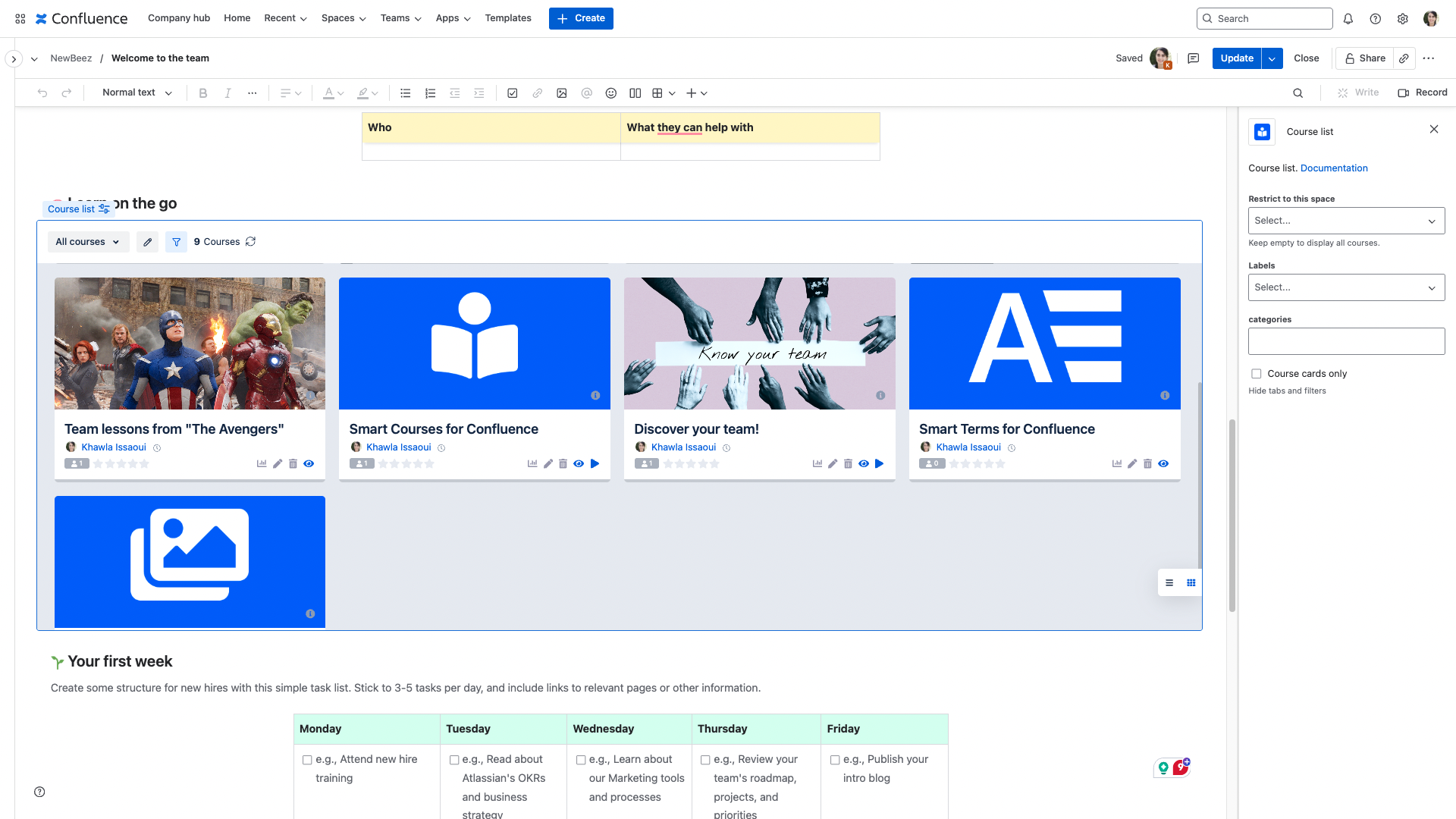Delete the Avengers course with trash icon
This screenshot has height=819, width=1456.
coord(293,464)
